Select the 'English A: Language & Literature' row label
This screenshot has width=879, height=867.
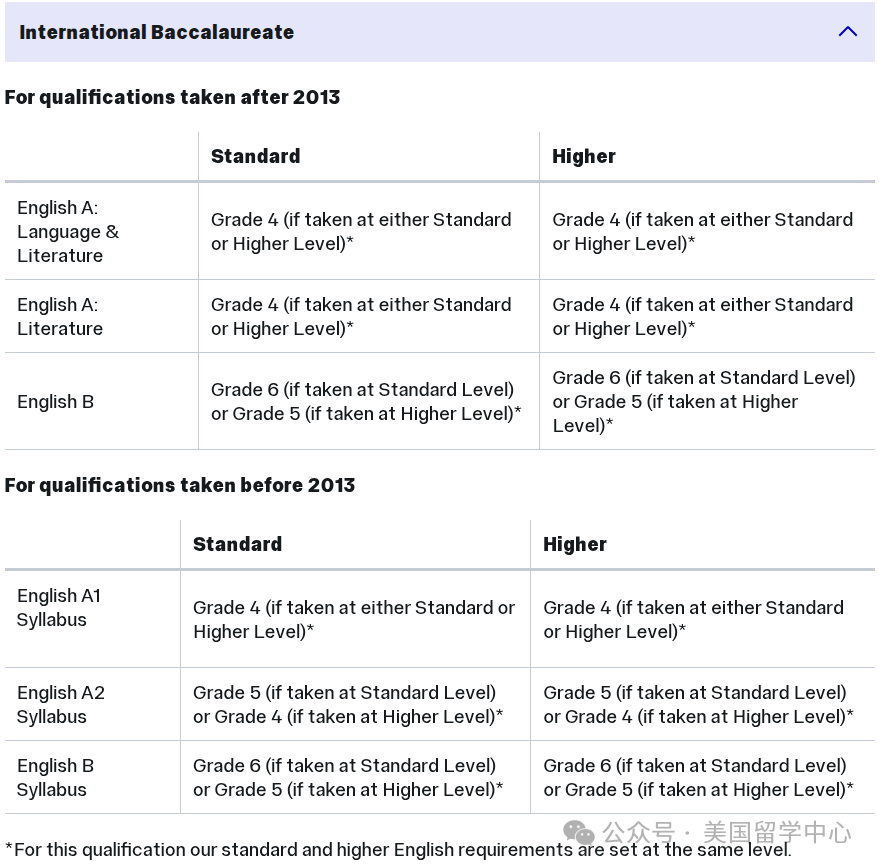click(68, 231)
